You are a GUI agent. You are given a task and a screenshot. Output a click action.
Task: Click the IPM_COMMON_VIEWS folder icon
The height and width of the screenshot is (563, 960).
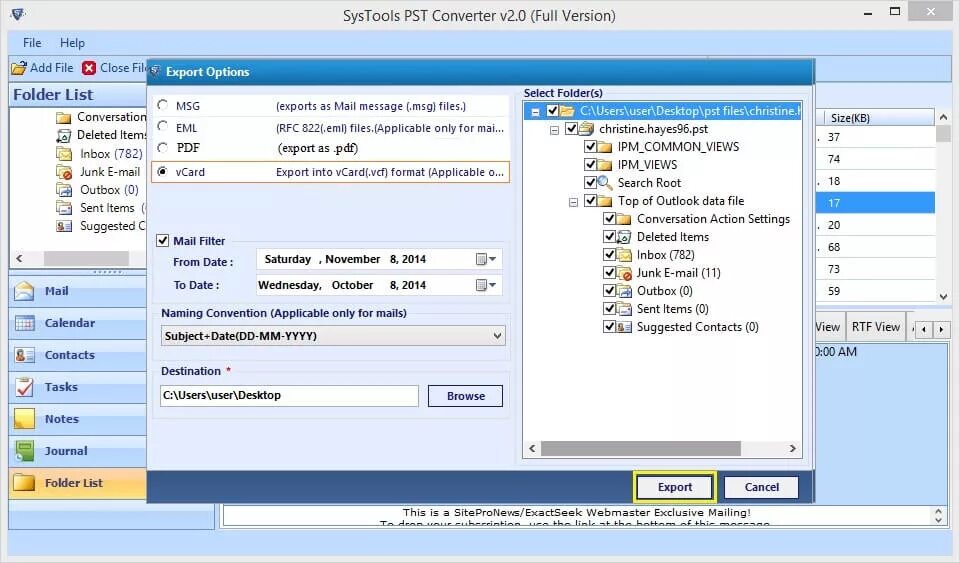(605, 147)
